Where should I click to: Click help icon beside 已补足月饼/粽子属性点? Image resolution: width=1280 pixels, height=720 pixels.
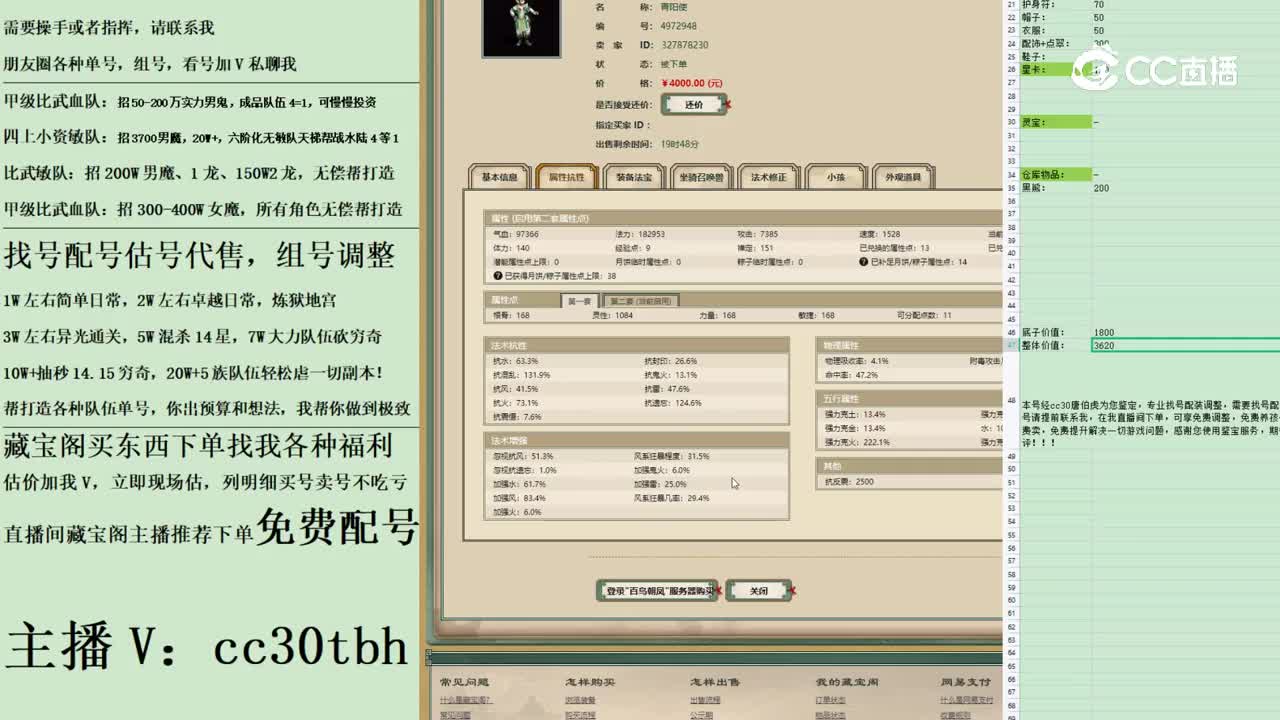click(864, 262)
